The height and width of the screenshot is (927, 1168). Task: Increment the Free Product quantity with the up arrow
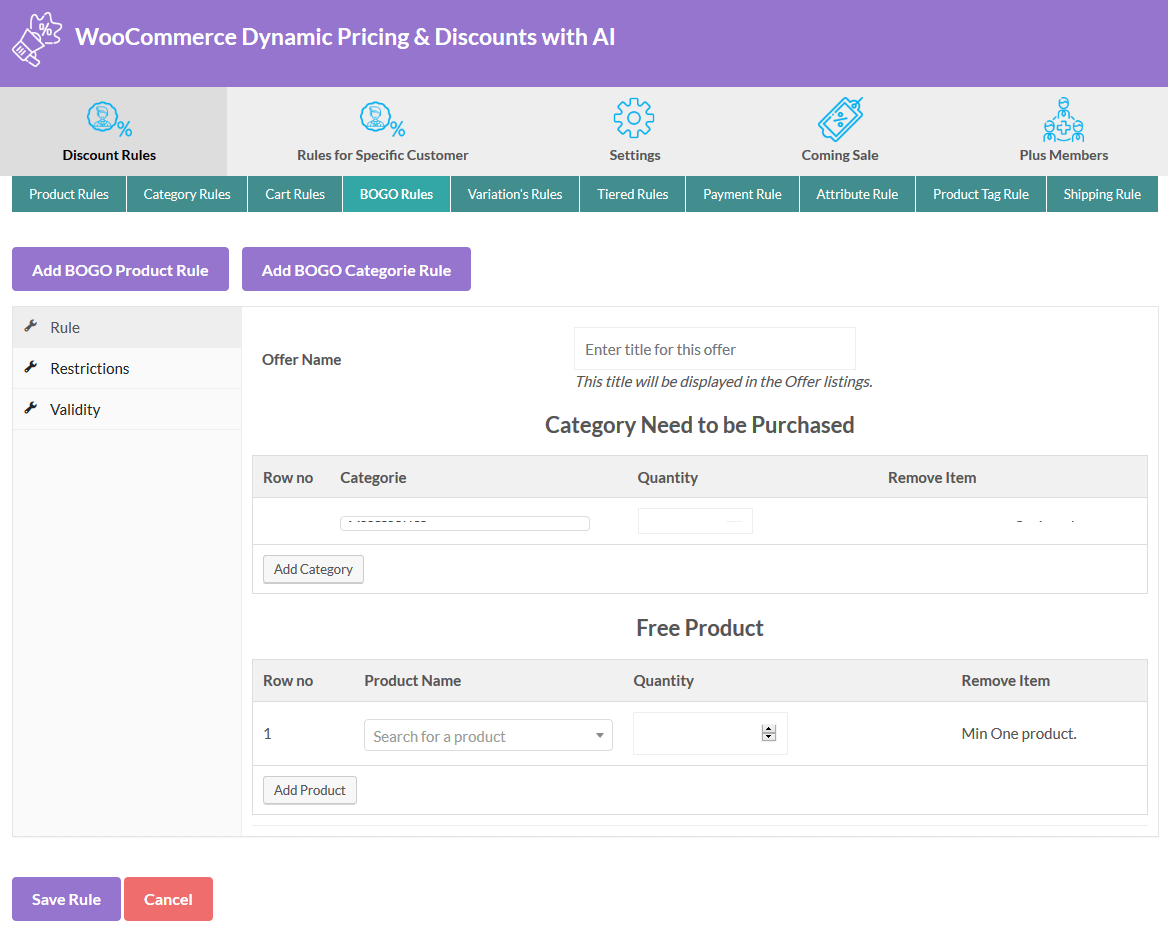pos(768,728)
